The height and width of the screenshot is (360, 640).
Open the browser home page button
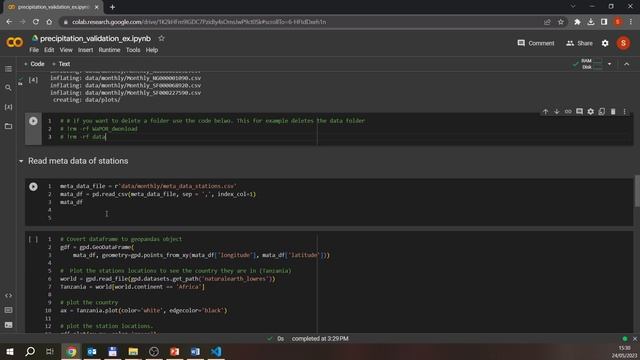point(49,22)
